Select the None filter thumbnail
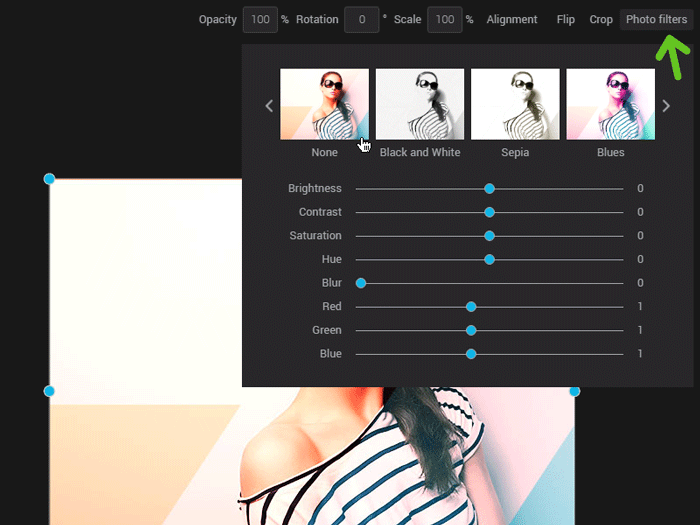Image resolution: width=700 pixels, height=525 pixels. (x=324, y=104)
